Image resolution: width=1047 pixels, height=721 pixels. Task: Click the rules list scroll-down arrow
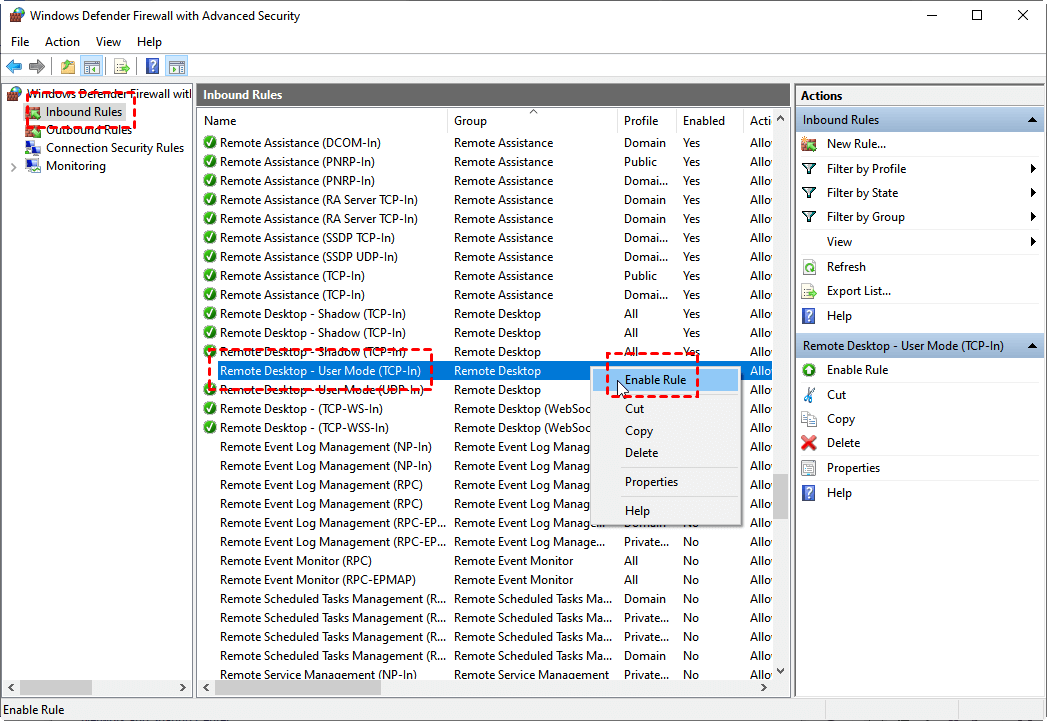(781, 671)
